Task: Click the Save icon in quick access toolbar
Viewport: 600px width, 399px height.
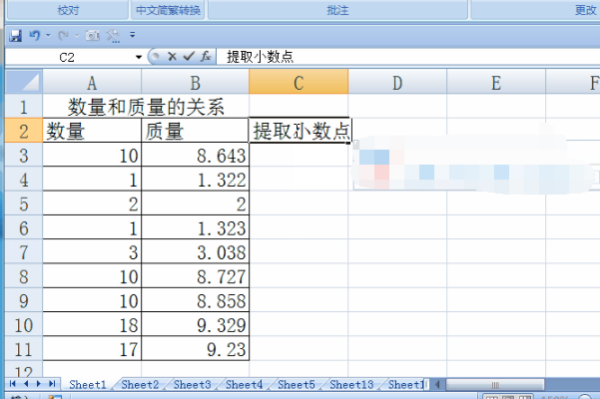Action: pos(15,36)
